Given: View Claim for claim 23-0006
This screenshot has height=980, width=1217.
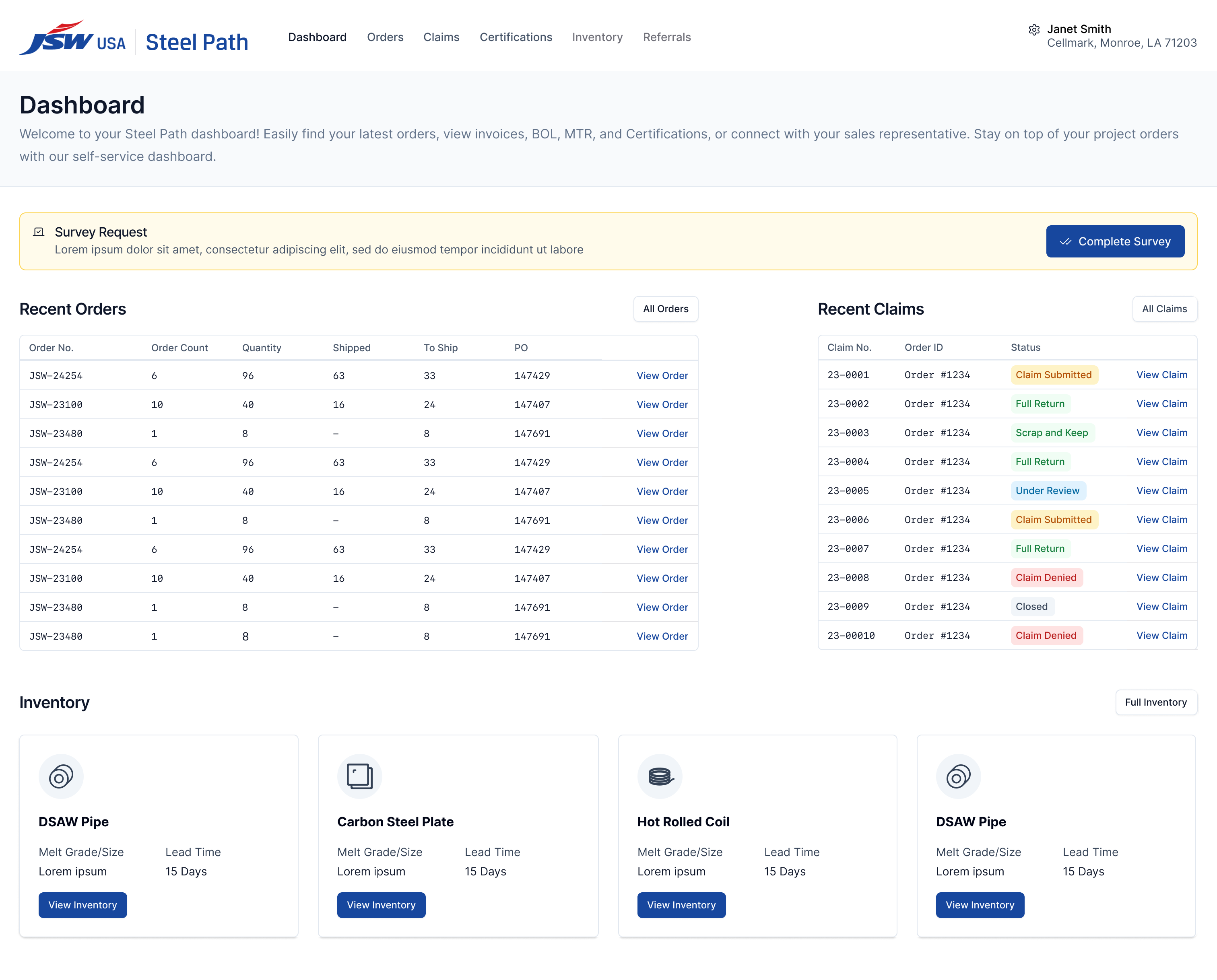Looking at the screenshot, I should (1161, 519).
